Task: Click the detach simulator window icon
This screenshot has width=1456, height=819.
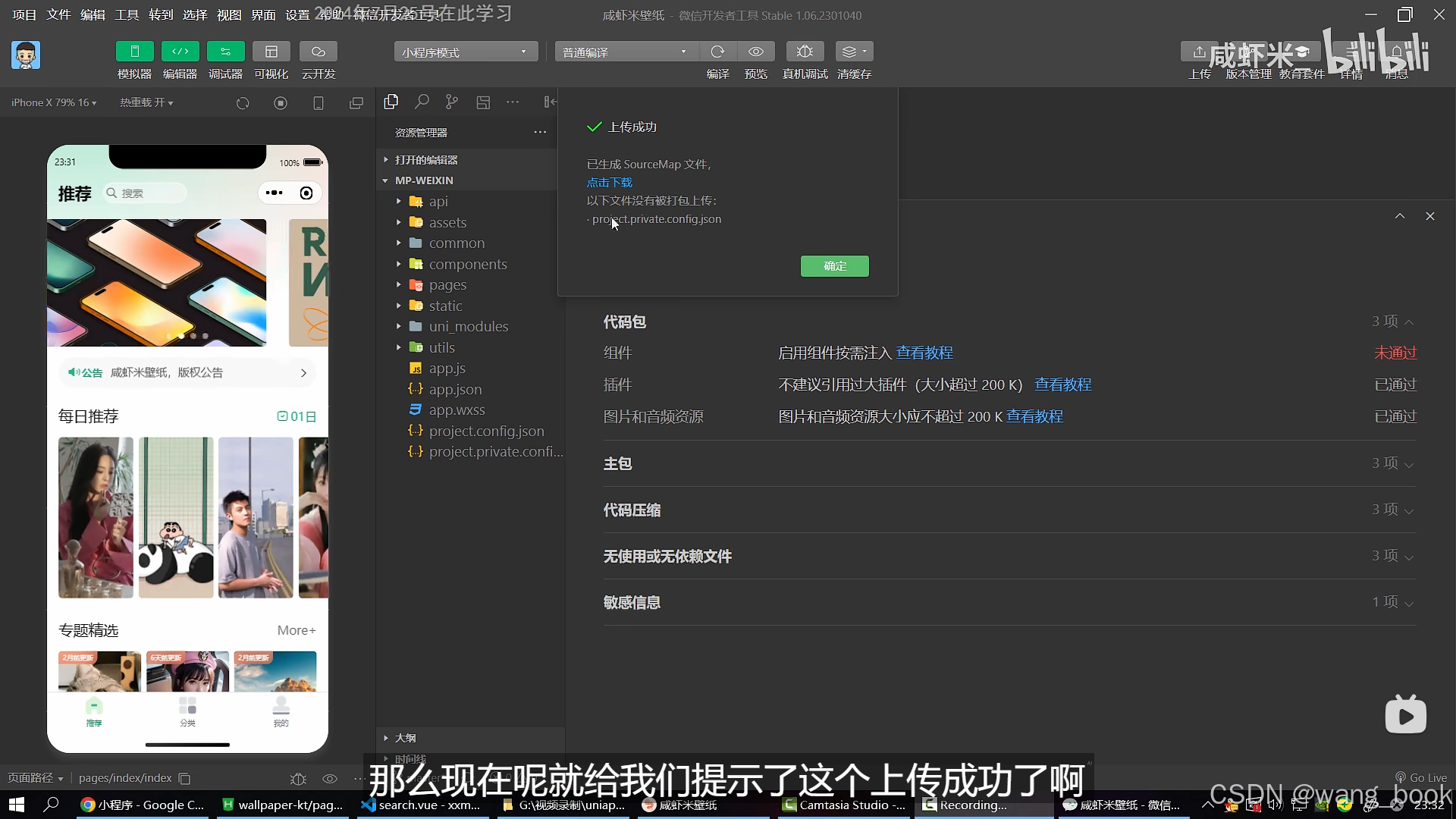Action: point(356,103)
